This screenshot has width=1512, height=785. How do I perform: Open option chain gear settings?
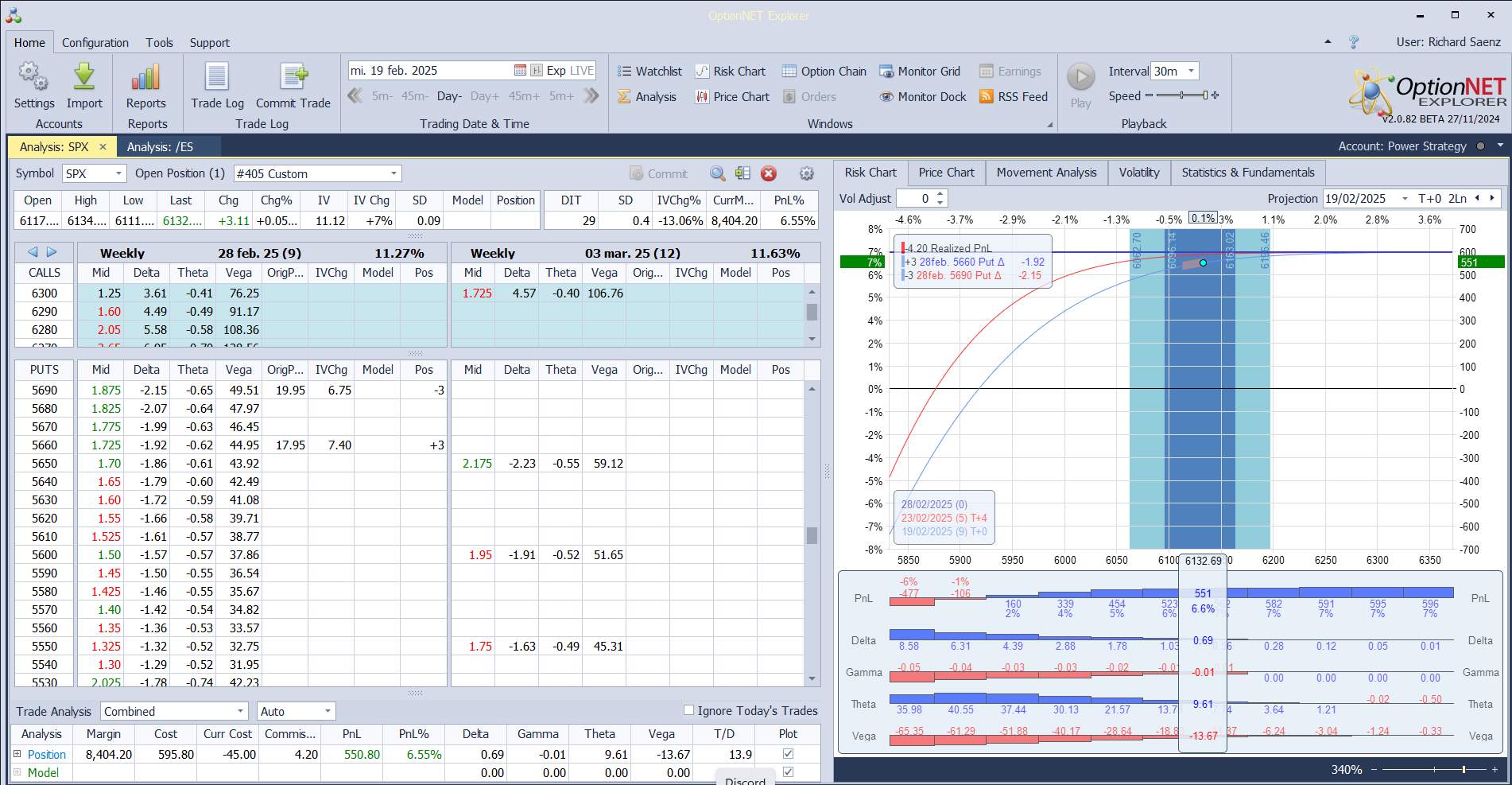pos(806,173)
